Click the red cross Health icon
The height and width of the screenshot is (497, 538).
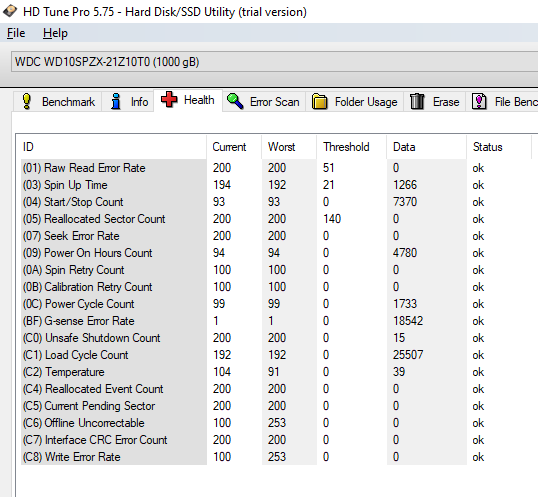click(169, 100)
